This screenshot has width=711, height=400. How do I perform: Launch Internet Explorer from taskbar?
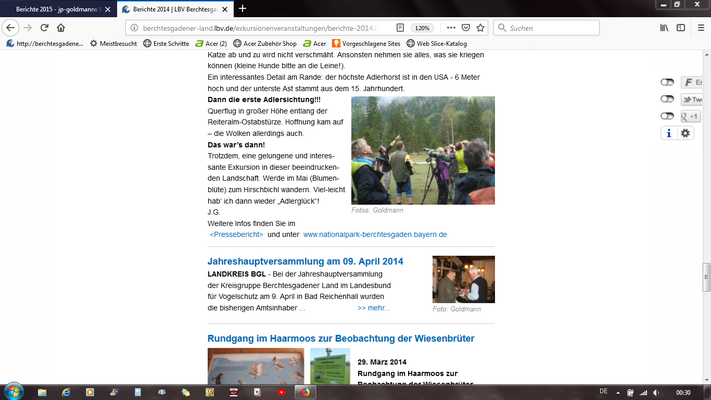(x=66, y=392)
